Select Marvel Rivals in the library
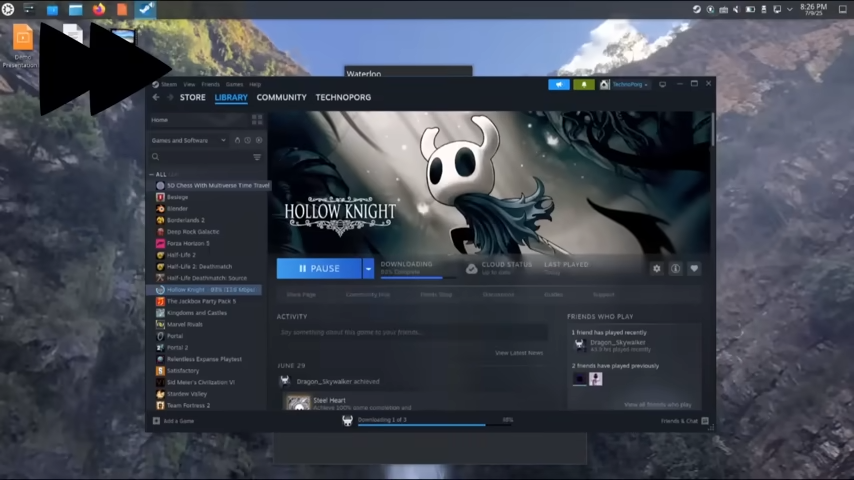 [x=185, y=325]
